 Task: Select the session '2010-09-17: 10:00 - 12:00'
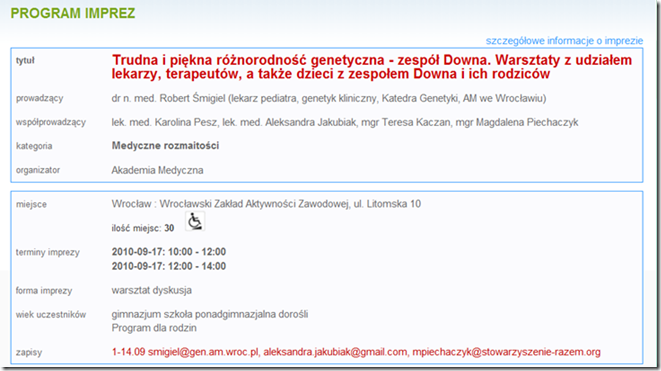(169, 252)
